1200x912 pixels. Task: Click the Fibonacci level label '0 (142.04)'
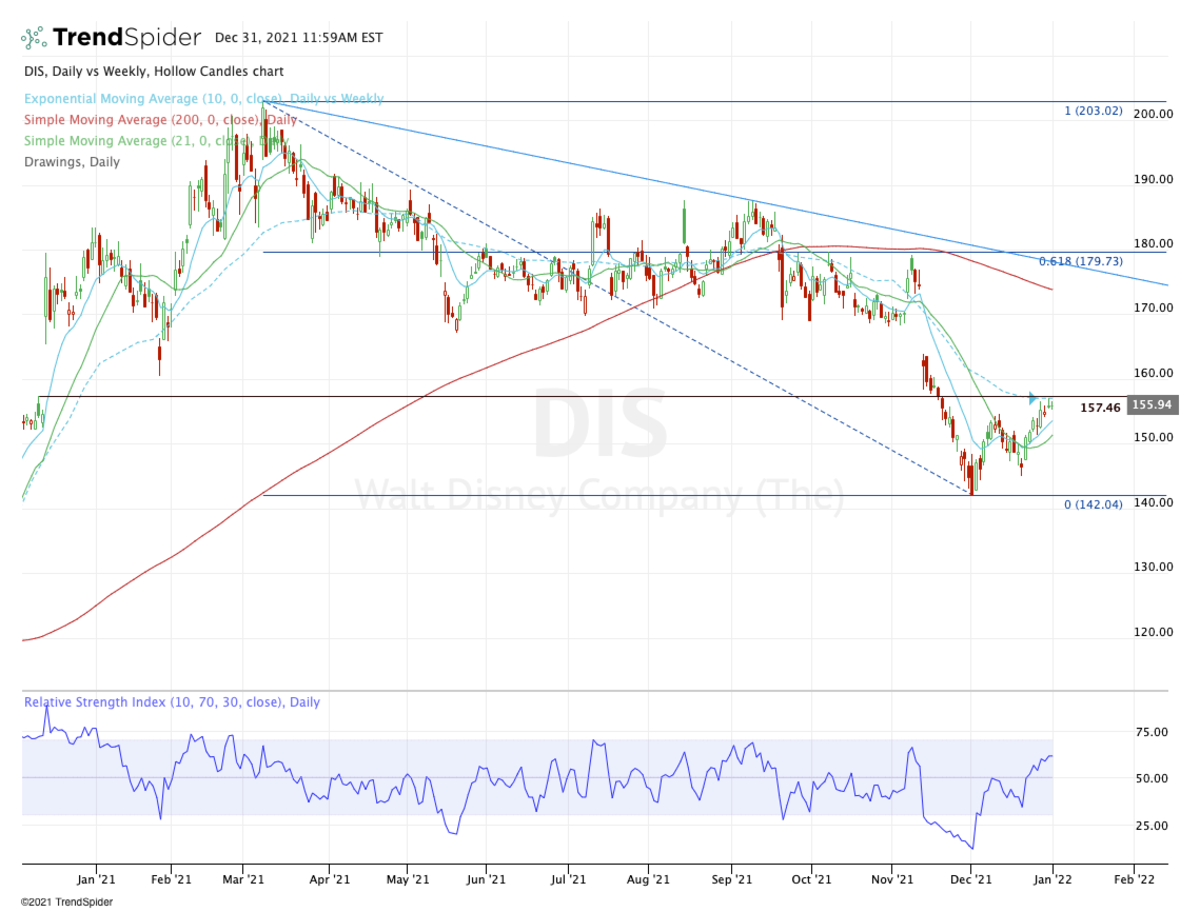(1093, 505)
